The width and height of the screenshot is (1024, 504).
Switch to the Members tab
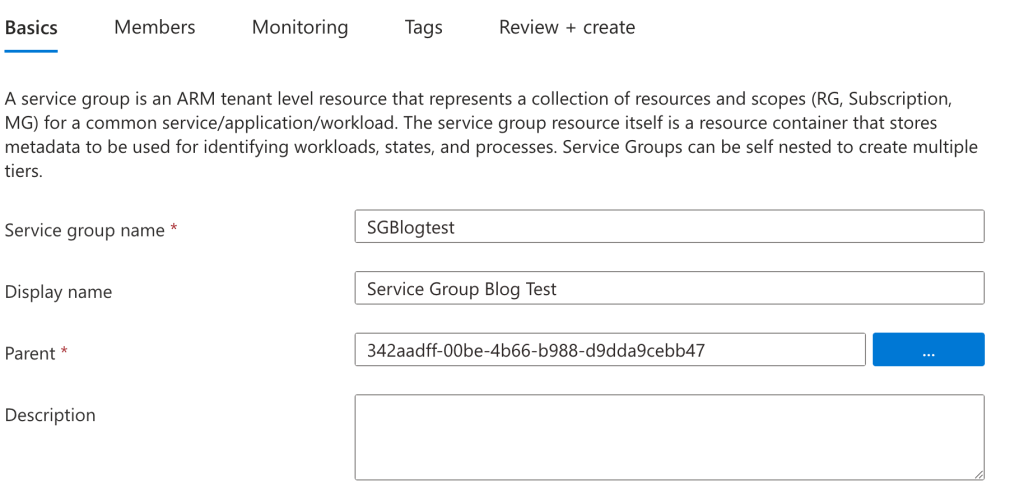(154, 27)
